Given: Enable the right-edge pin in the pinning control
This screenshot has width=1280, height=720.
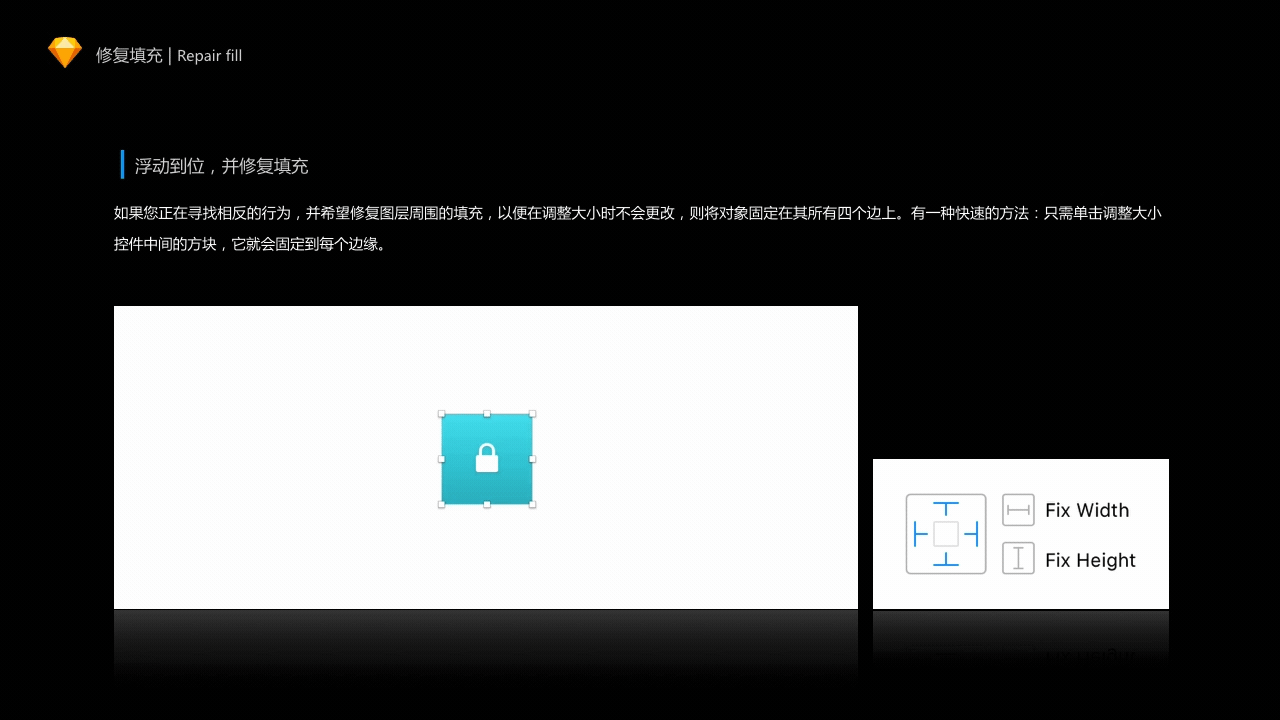Looking at the screenshot, I should pos(971,533).
